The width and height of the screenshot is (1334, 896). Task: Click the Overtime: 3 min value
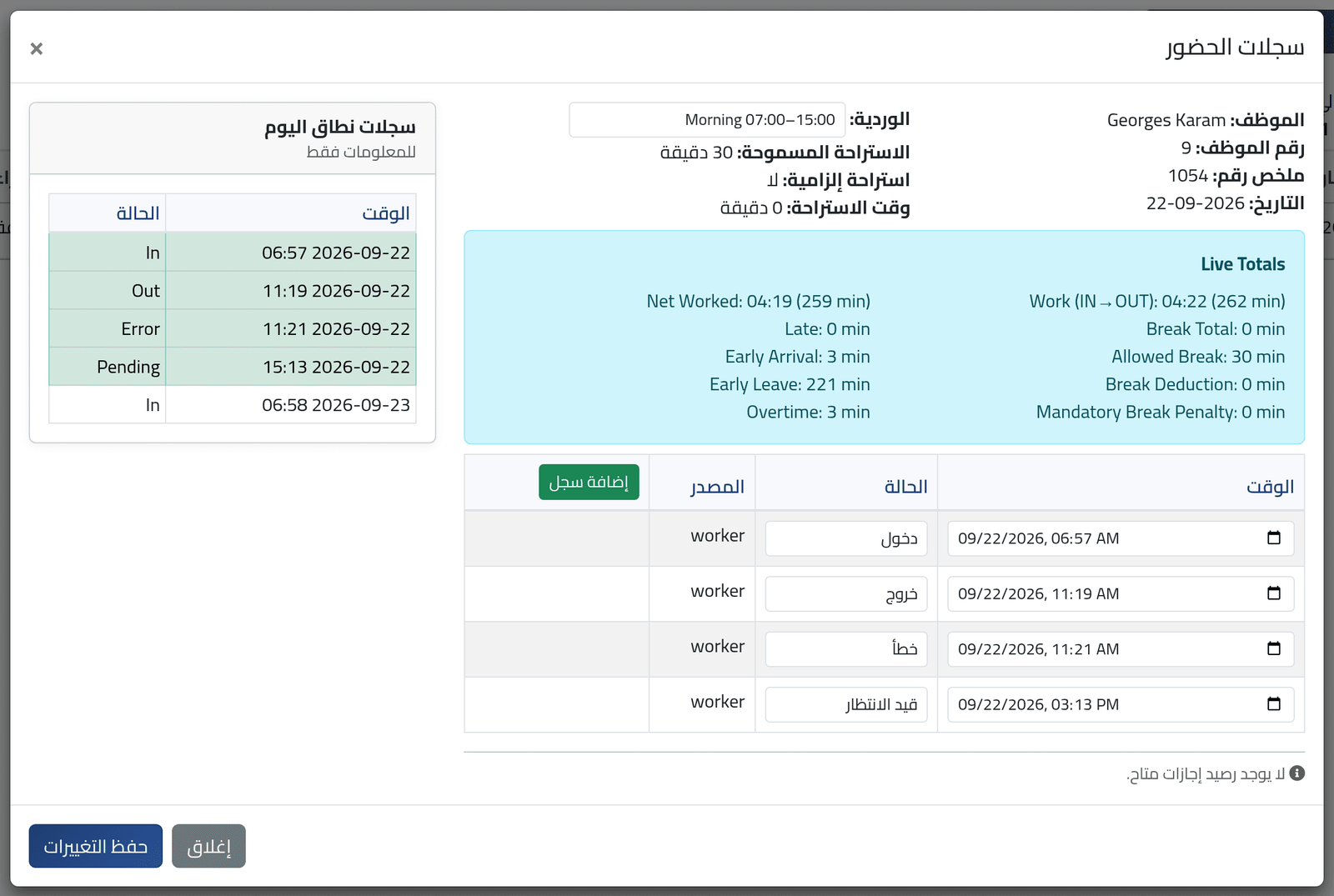[808, 412]
